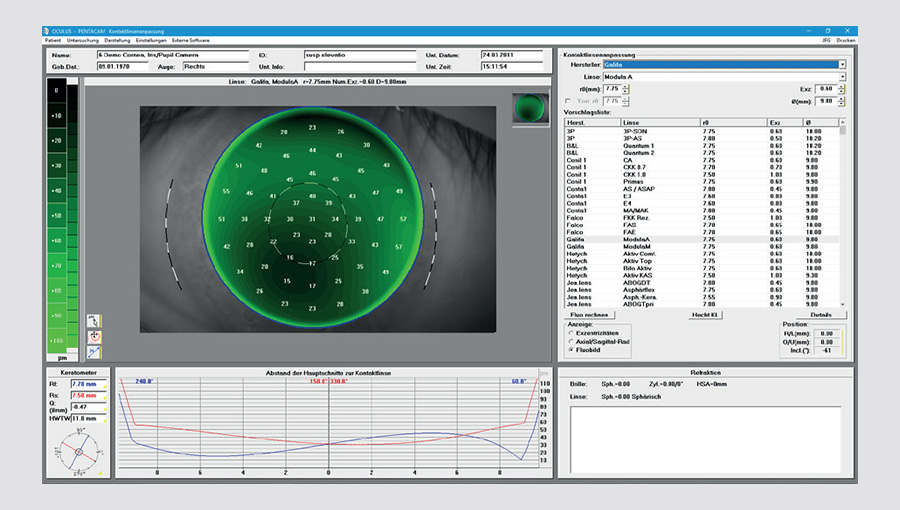The width and height of the screenshot is (900, 510).
Task: Select the Quantum 1 lens row
Action: tap(701, 146)
